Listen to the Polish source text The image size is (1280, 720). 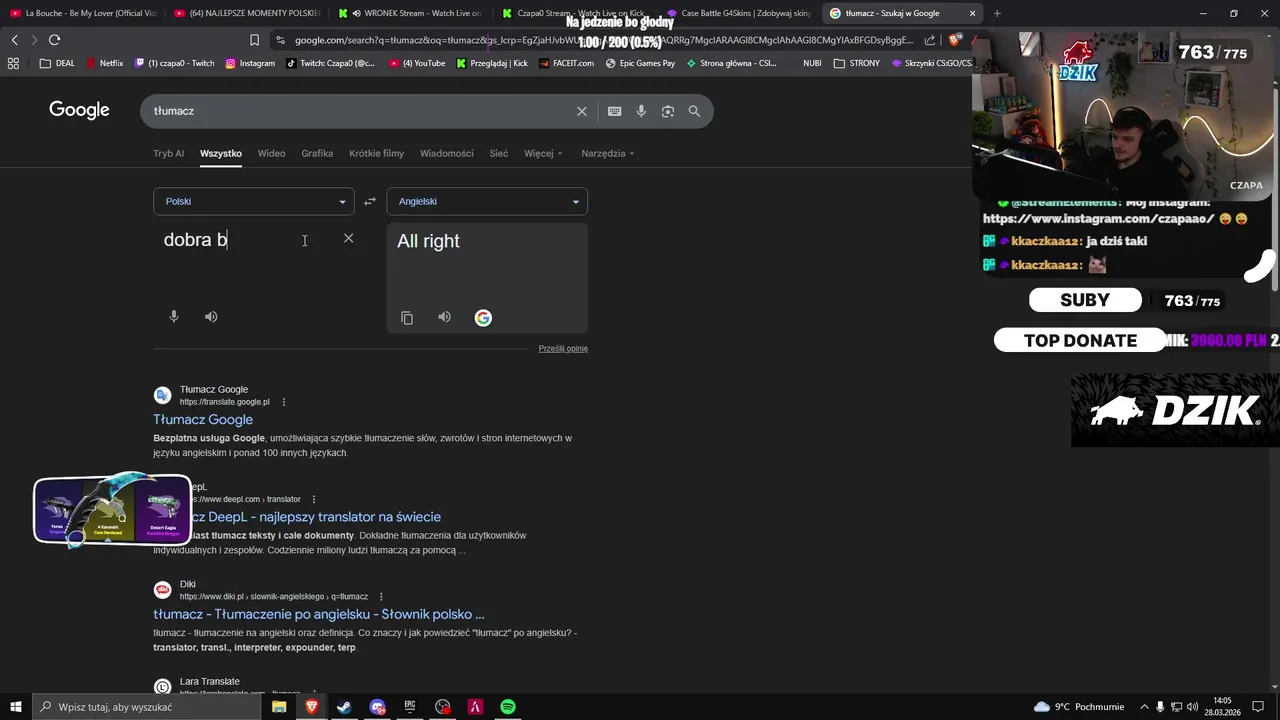(x=211, y=316)
